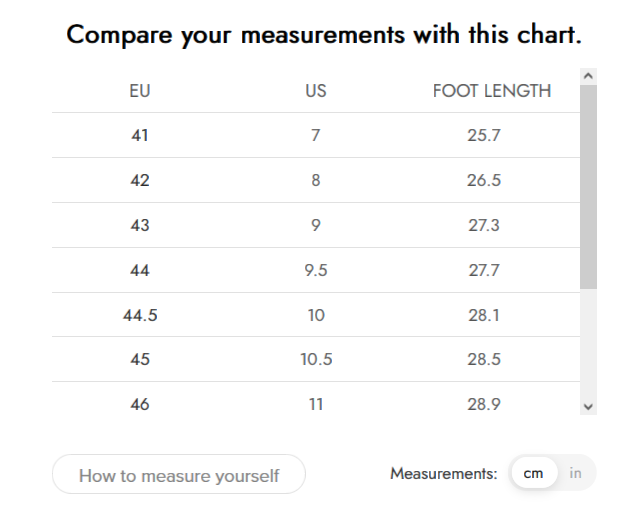Select the EU 41 size cell
This screenshot has width=628, height=511.
[x=140, y=135]
